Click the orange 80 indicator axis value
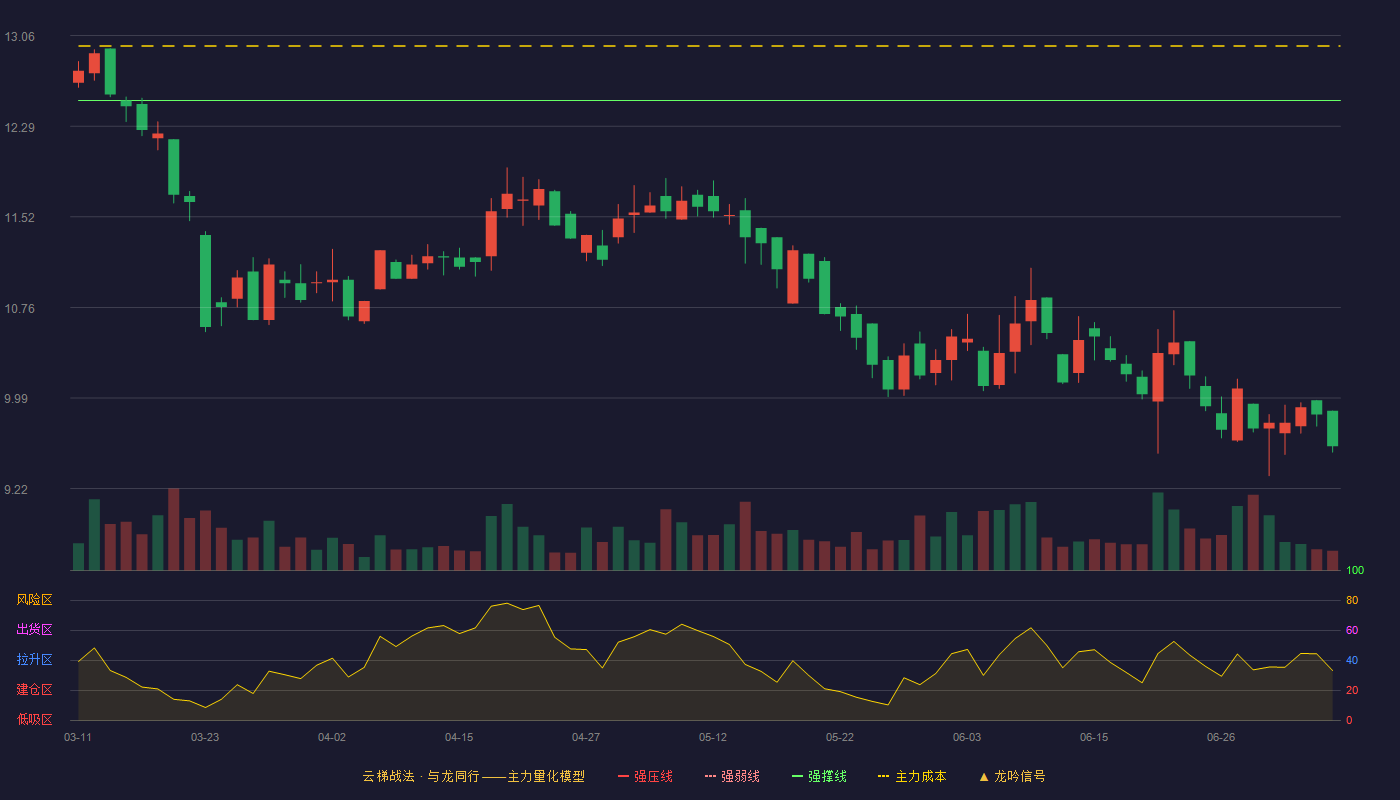1400x800 pixels. click(1352, 600)
